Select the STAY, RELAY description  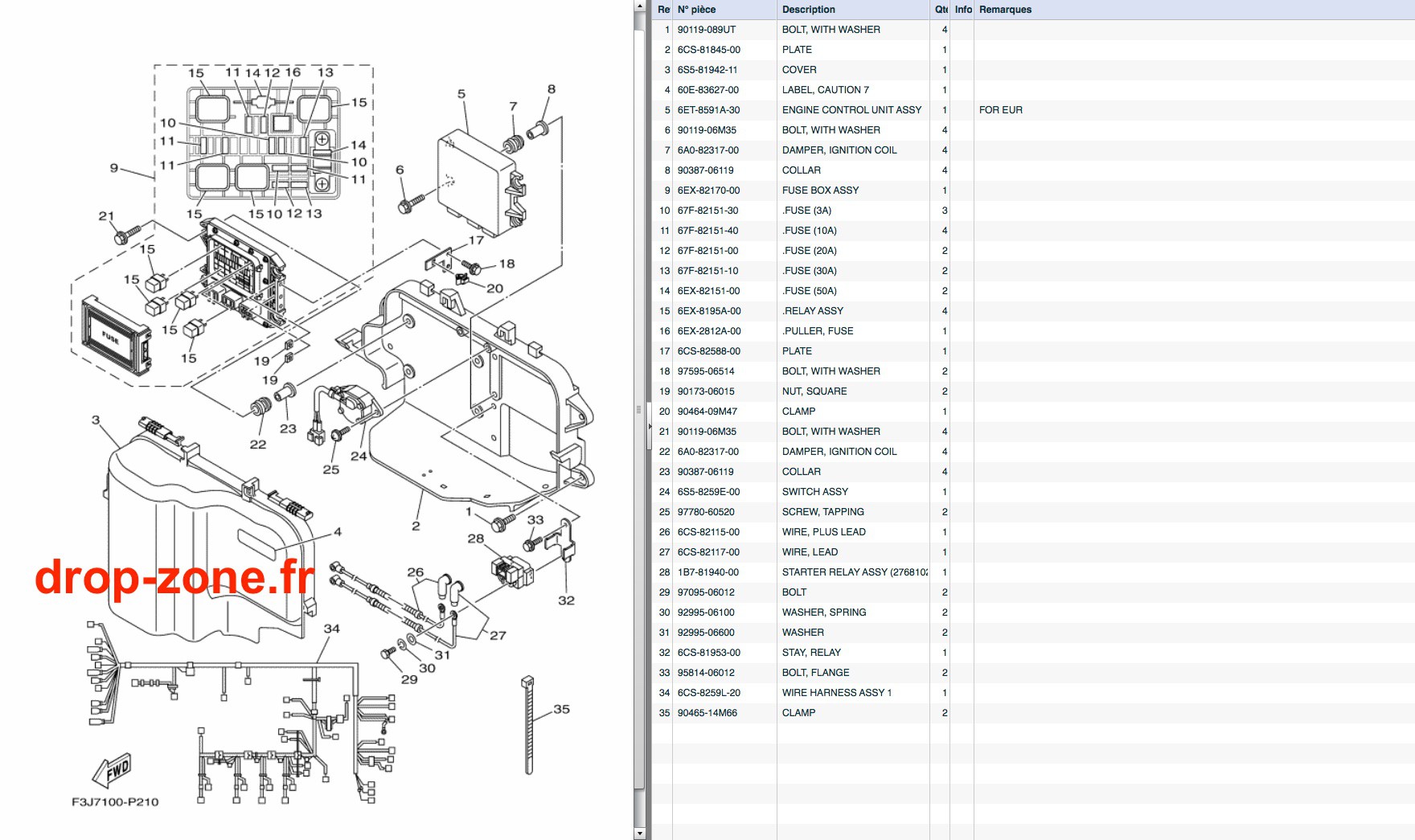click(811, 653)
